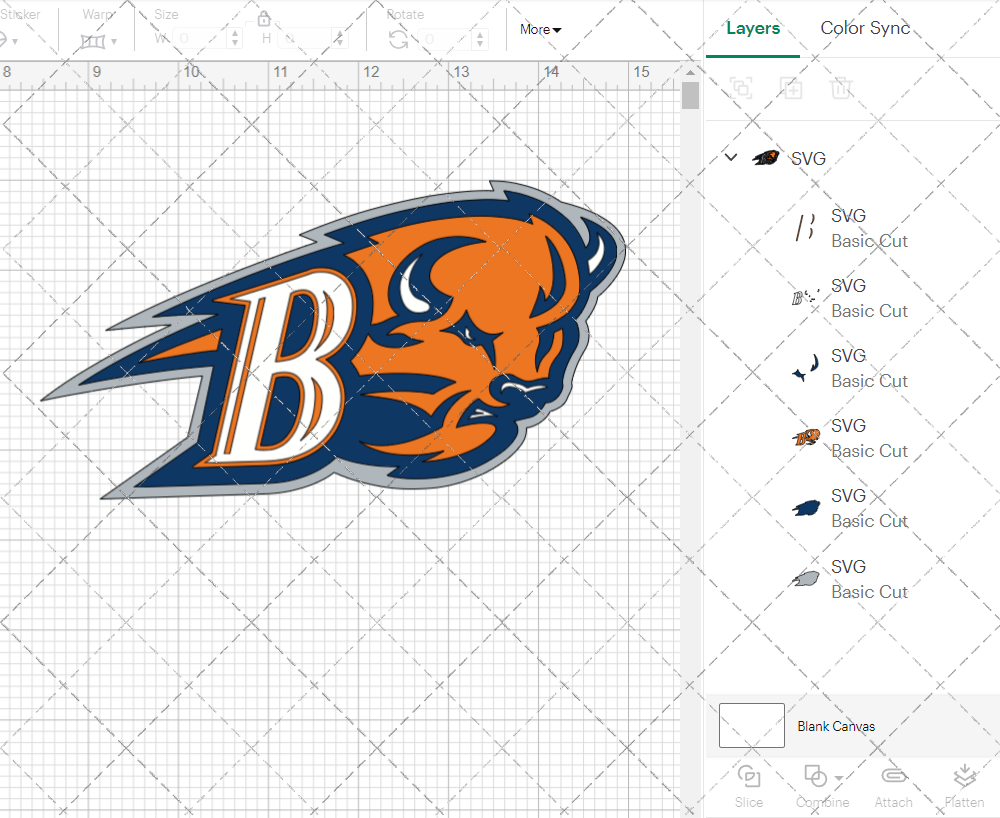Open the Warp tool

(x=95, y=40)
